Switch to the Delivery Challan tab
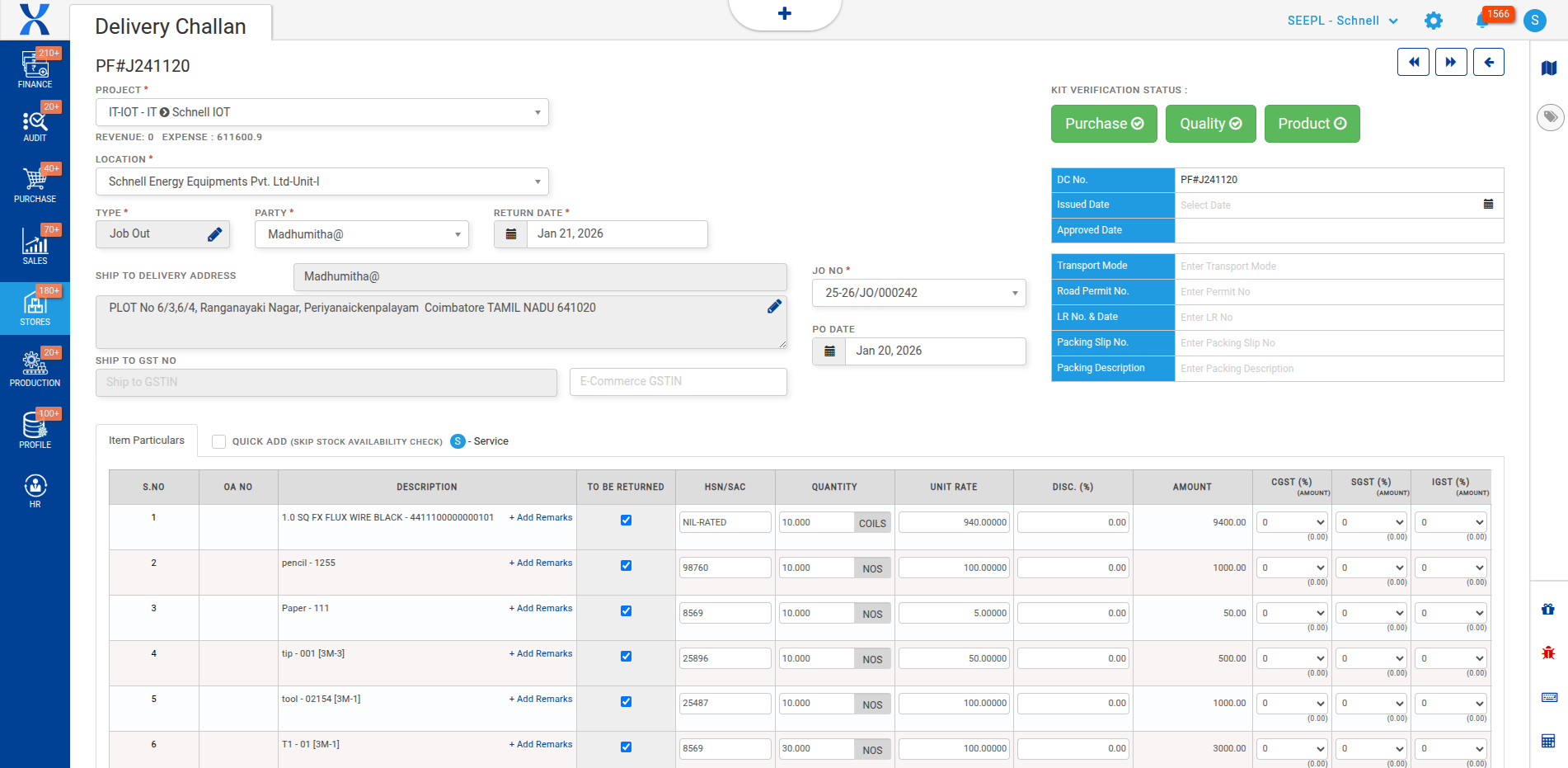1568x768 pixels. click(171, 26)
